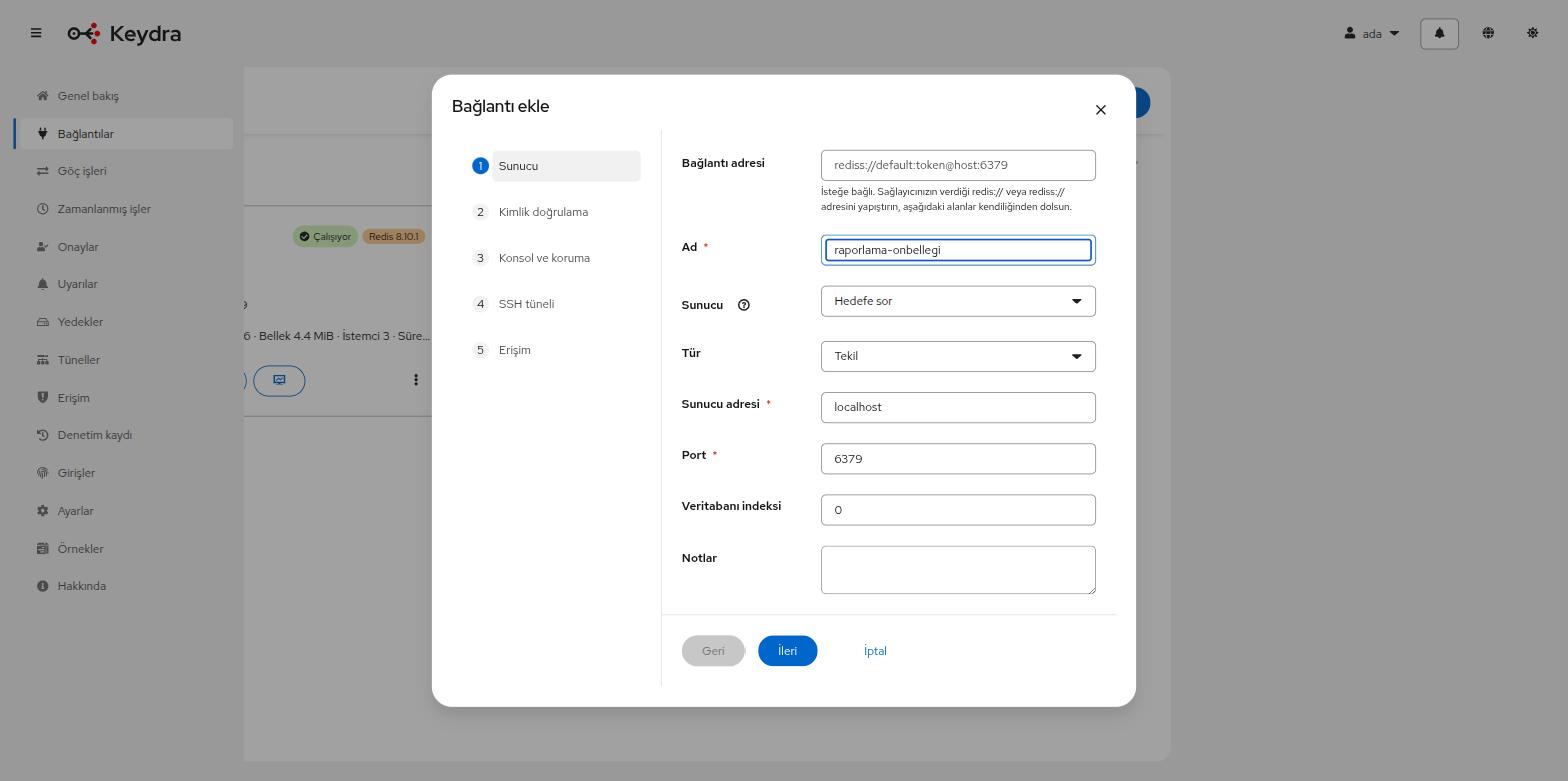Open the ada user dropdown
This screenshot has width=1568, height=781.
click(1372, 33)
